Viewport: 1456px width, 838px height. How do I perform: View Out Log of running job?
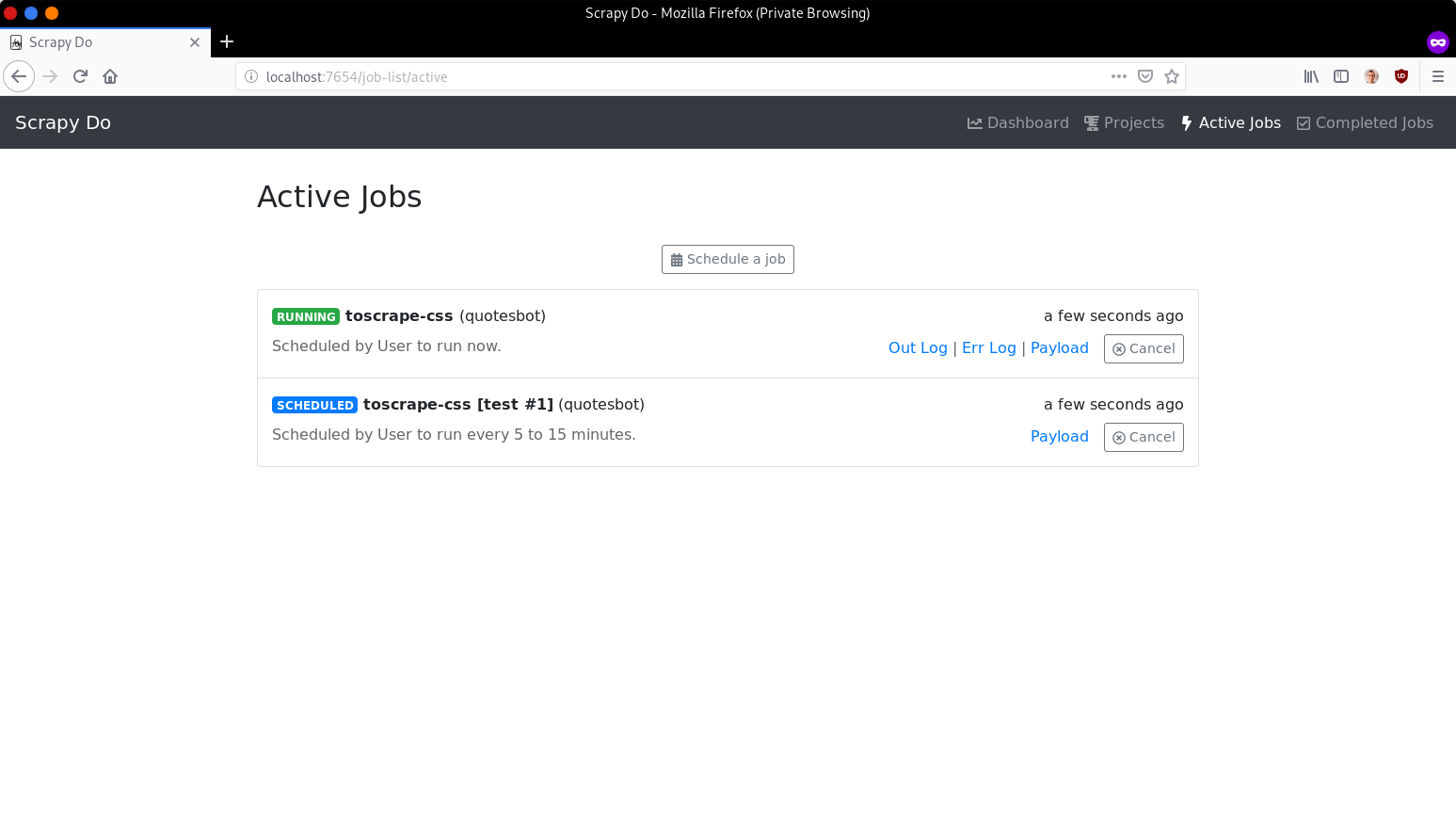pos(918,347)
